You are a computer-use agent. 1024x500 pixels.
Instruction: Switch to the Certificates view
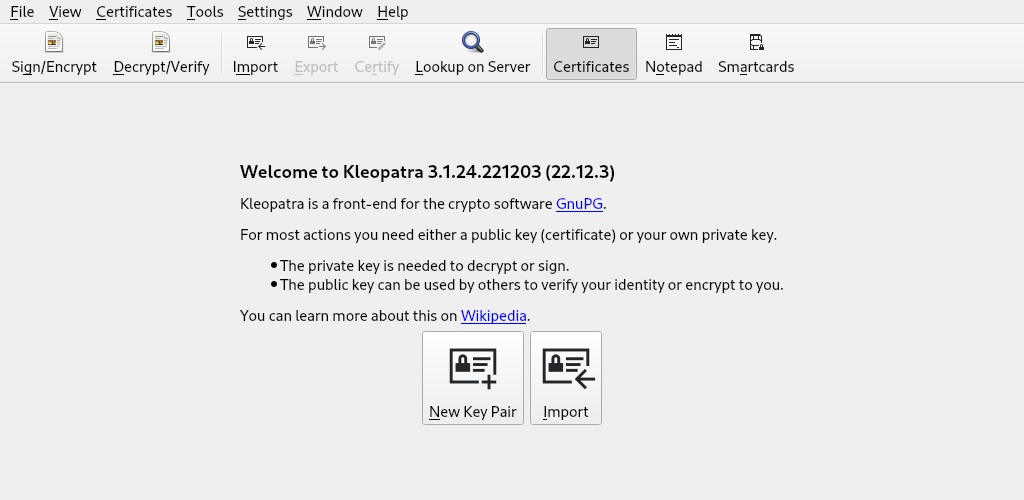[591, 54]
